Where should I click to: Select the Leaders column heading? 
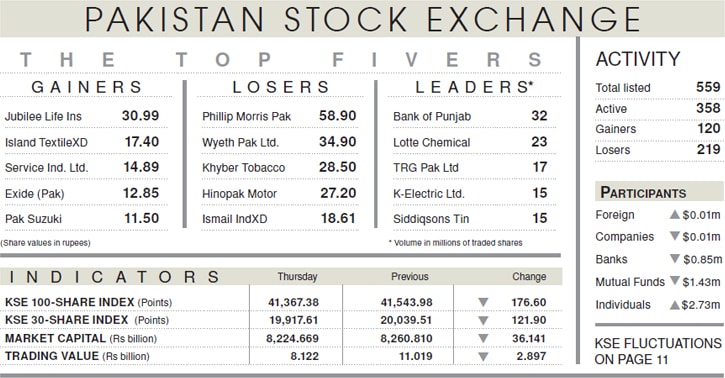pos(474,87)
